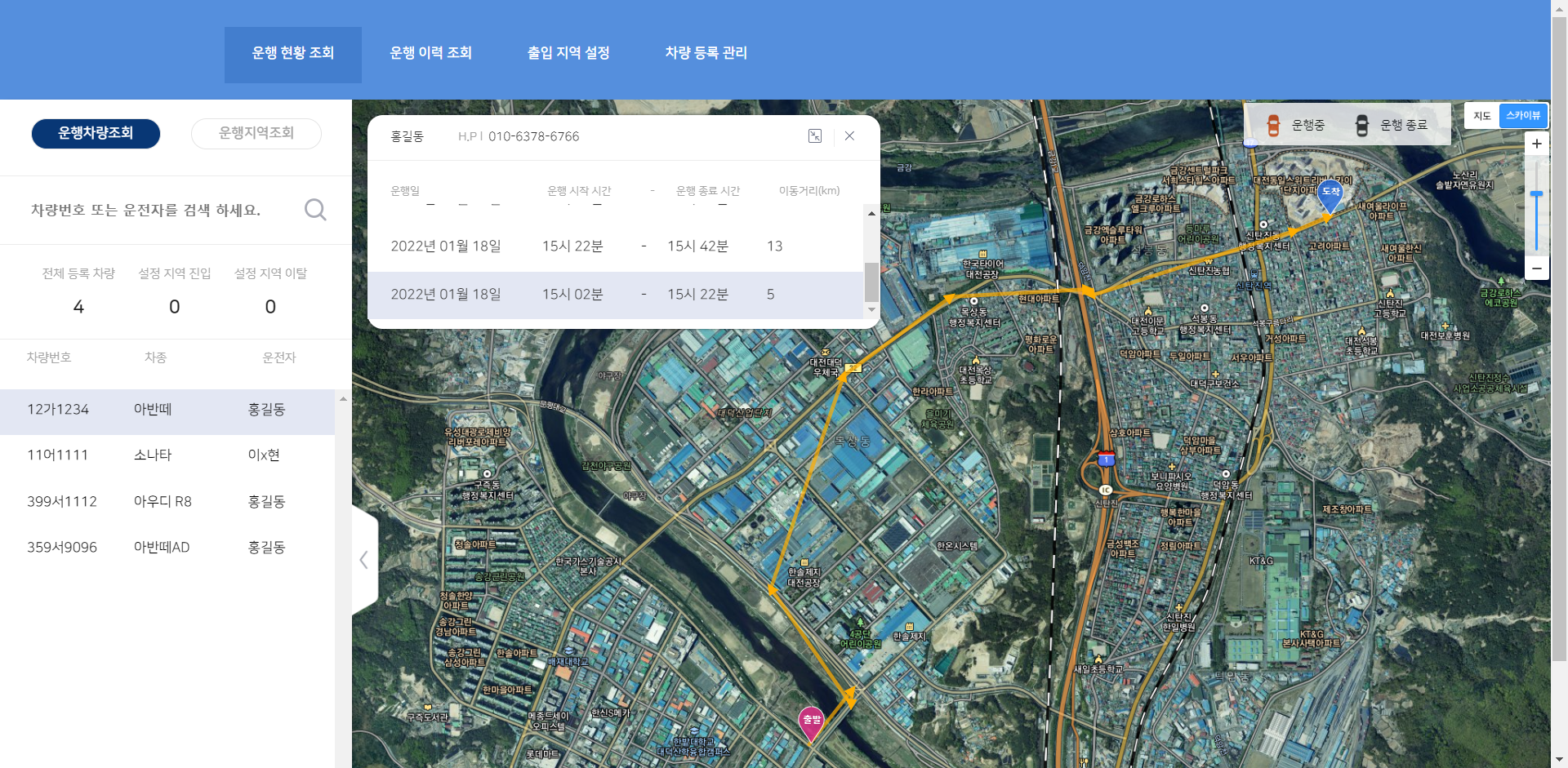The image size is (1568, 768).
Task: Select the 운행차량조회 button
Action: click(x=96, y=133)
